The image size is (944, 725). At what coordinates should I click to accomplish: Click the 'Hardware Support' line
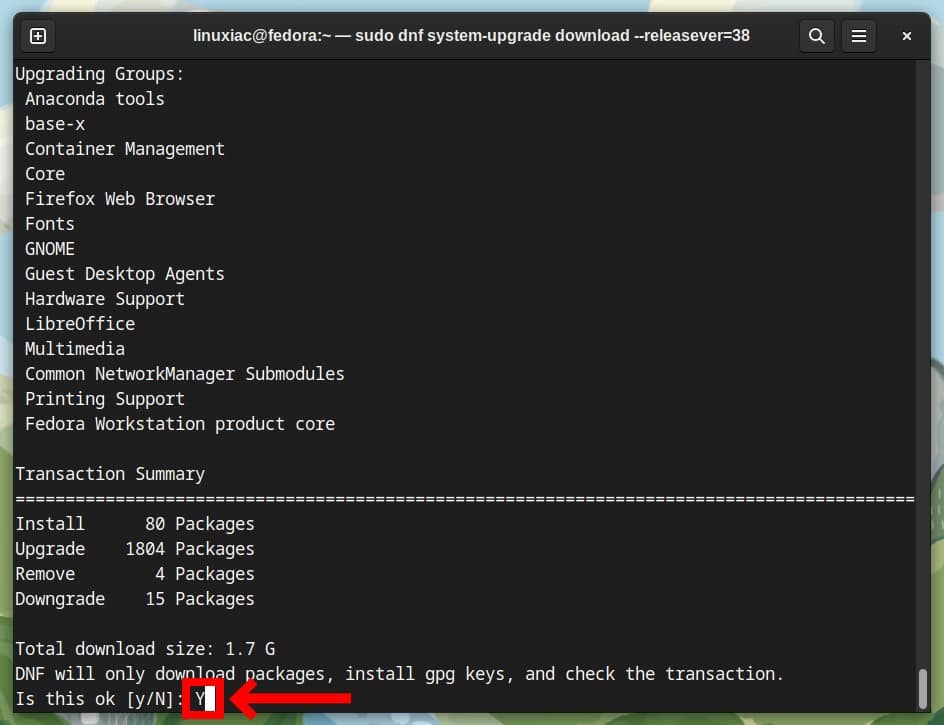click(x=105, y=299)
